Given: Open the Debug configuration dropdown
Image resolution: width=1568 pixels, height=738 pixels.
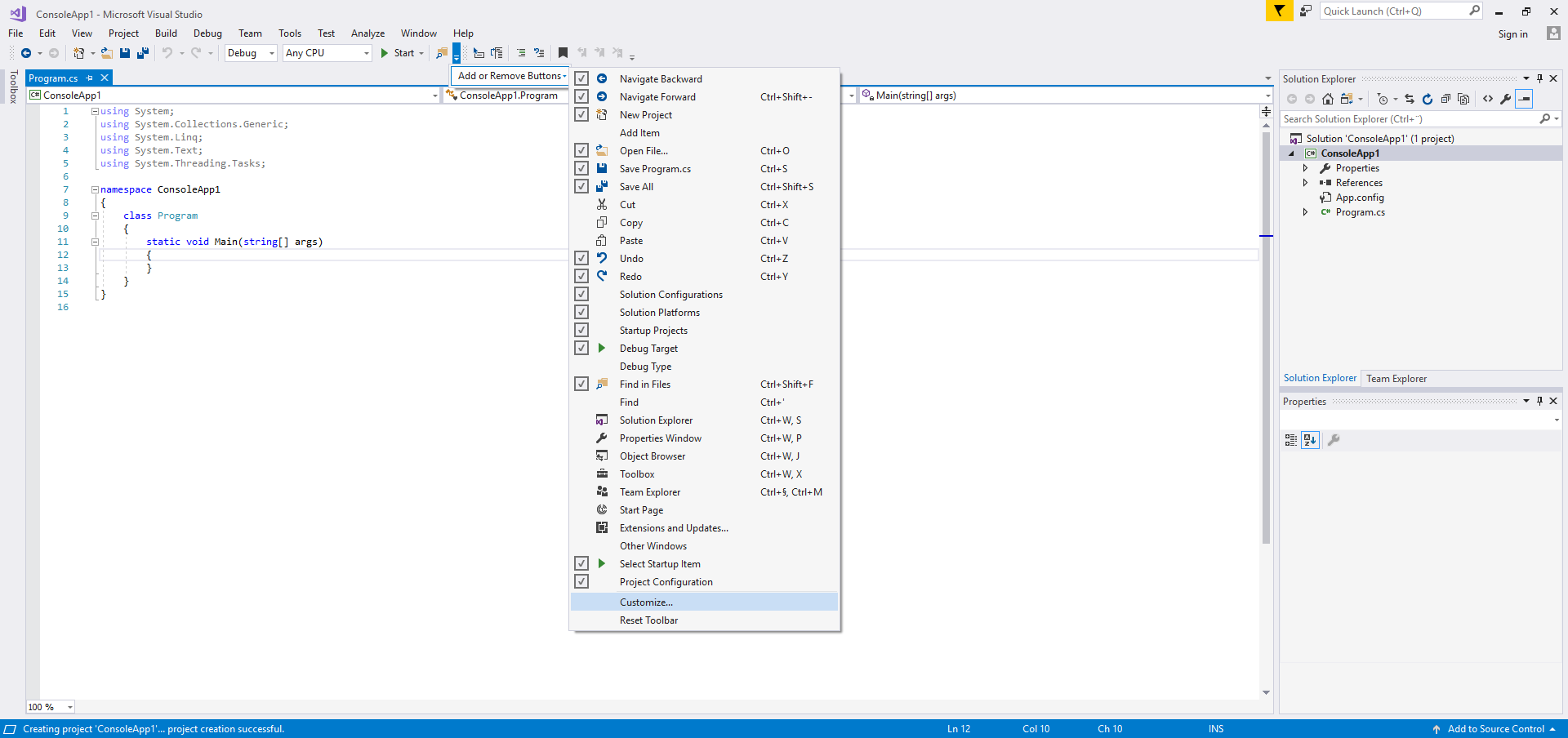Looking at the screenshot, I should pyautogui.click(x=252, y=53).
